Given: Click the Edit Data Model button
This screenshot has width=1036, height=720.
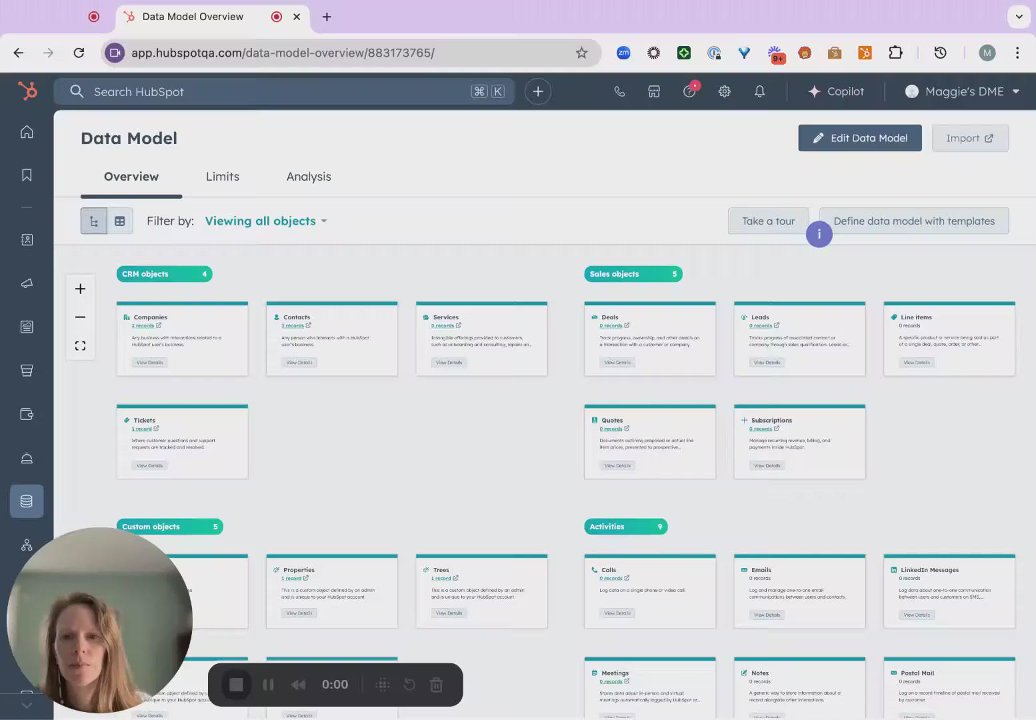Looking at the screenshot, I should 860,138.
